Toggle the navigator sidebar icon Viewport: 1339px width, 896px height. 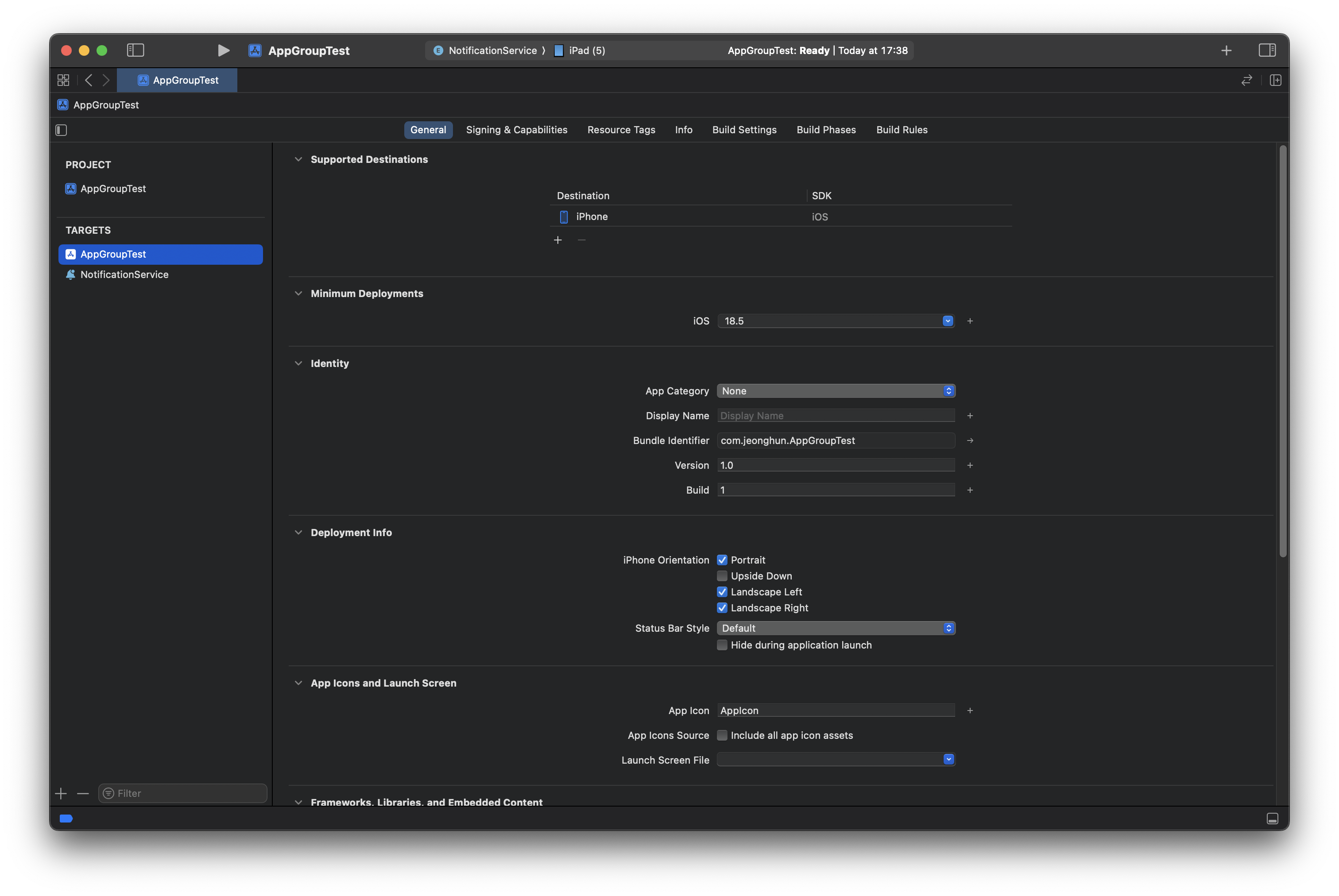[135, 50]
